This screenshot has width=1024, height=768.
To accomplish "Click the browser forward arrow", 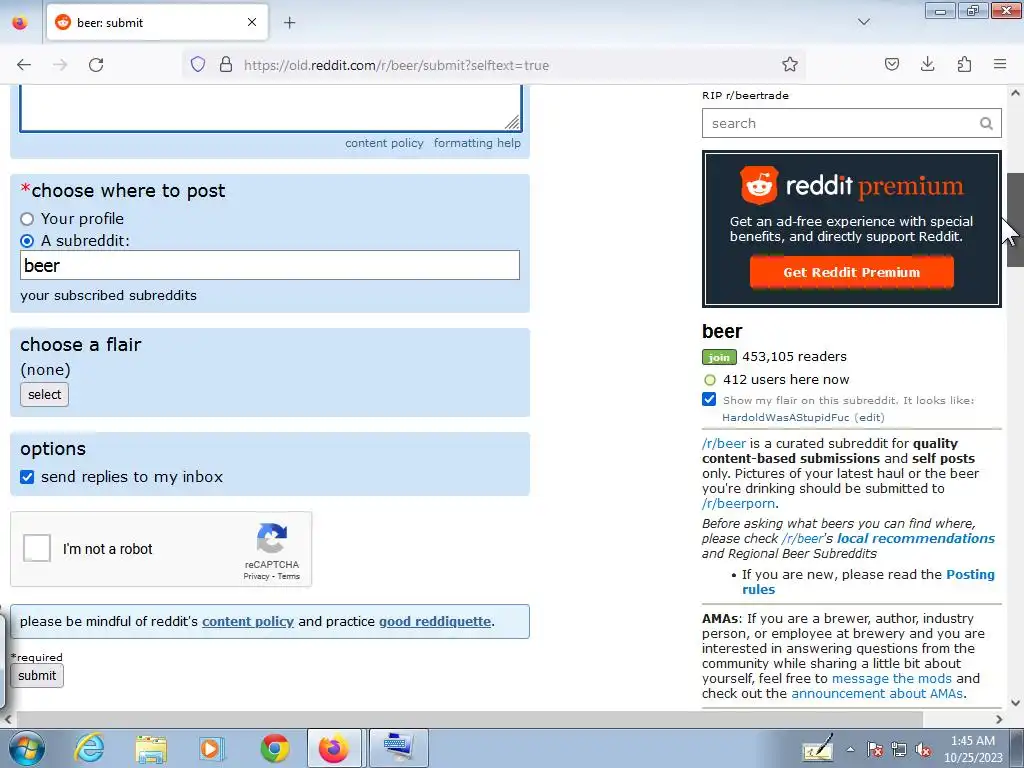I will point(60,65).
